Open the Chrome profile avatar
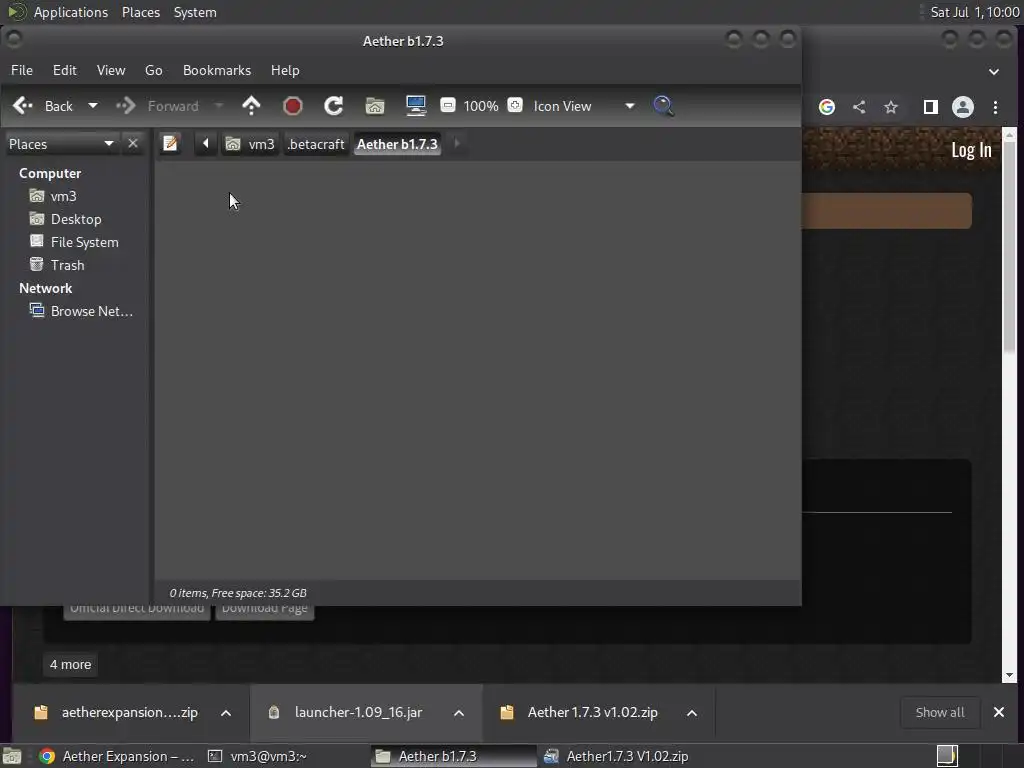This screenshot has width=1024, height=768. (x=963, y=107)
